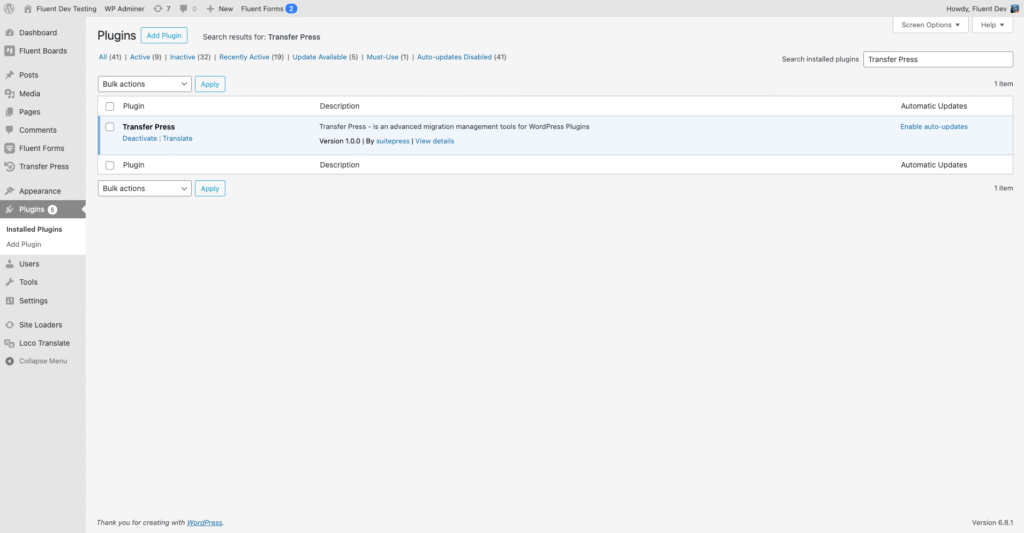Click the Site Loaders sidebar icon

pyautogui.click(x=10, y=325)
